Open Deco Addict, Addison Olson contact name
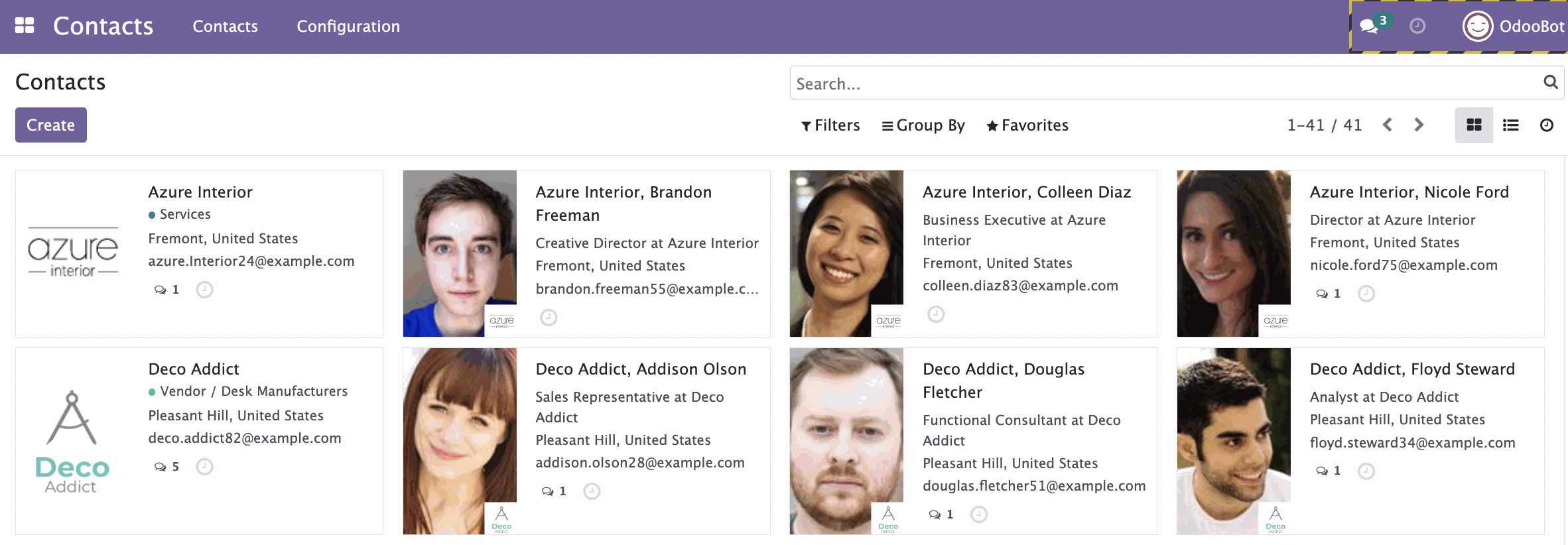Image resolution: width=1568 pixels, height=545 pixels. pos(641,369)
